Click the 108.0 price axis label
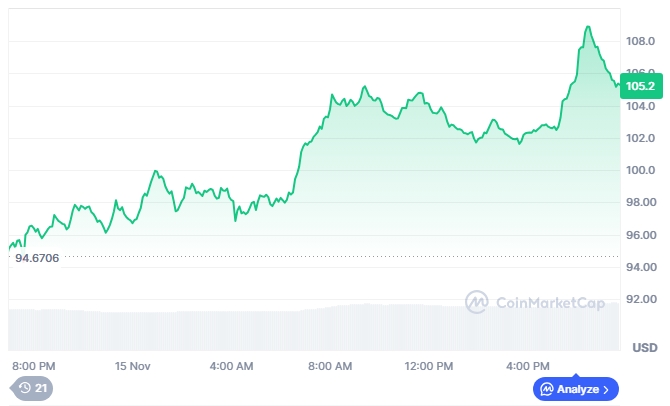The image size is (670, 406). coord(640,42)
